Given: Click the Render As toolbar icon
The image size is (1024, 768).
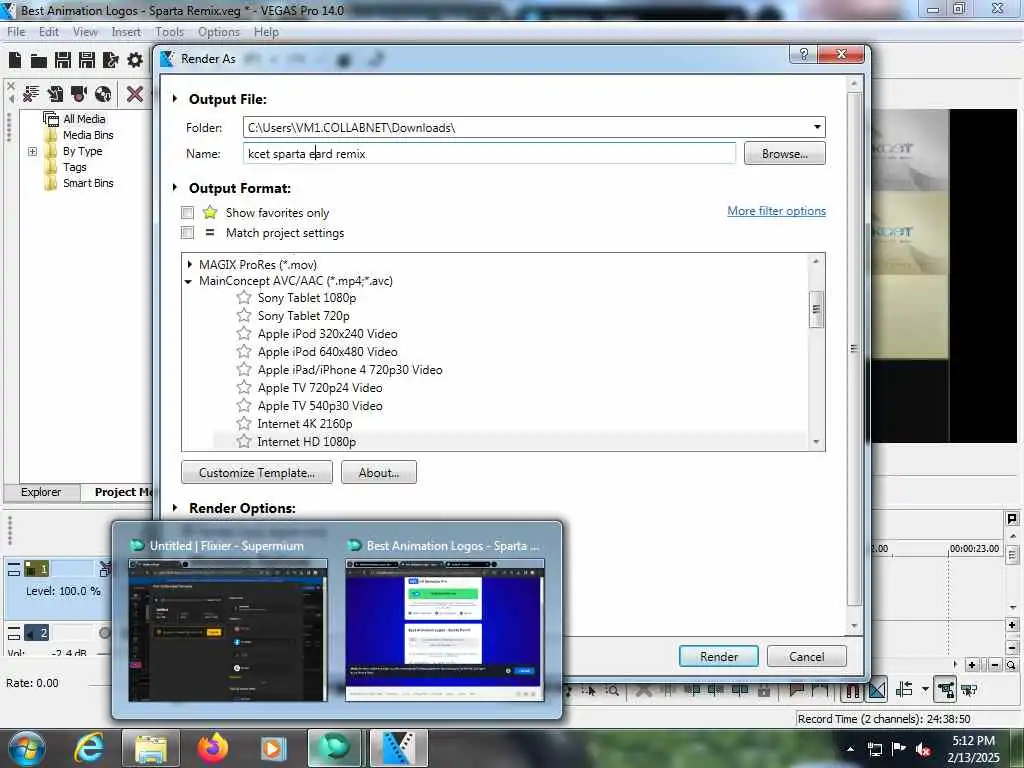Looking at the screenshot, I should click(111, 61).
